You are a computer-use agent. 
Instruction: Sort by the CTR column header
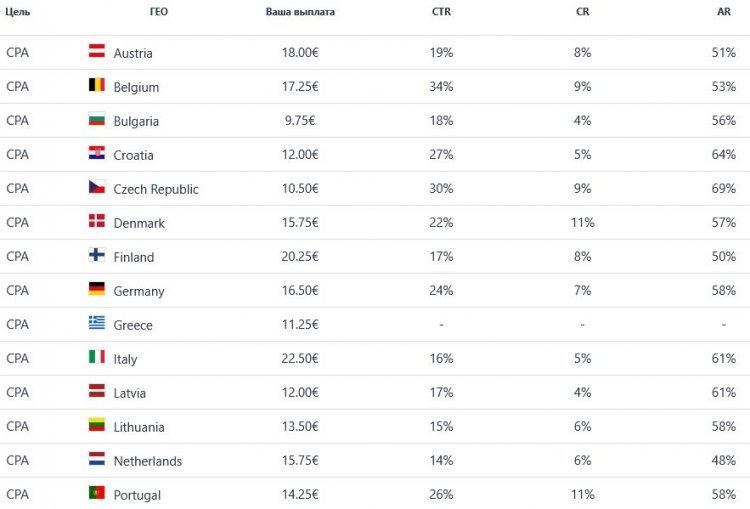click(x=441, y=12)
